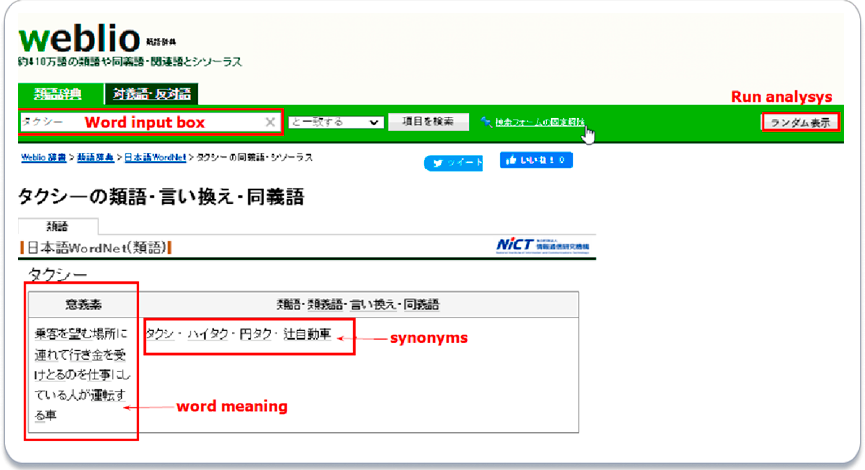Click the heading タクシーの類語・言い換え・同義語
865x470 pixels.
pyautogui.click(x=161, y=197)
